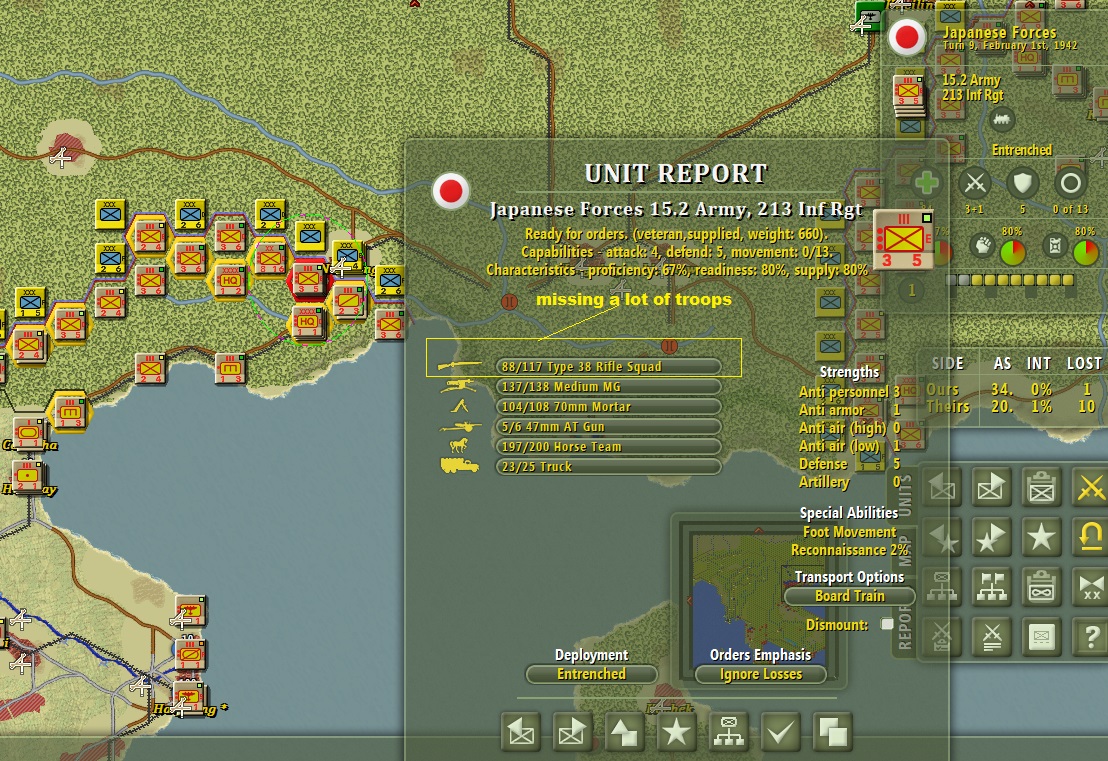Click the round number 1 stack indicator
Image resolution: width=1108 pixels, height=761 pixels.
[x=912, y=290]
